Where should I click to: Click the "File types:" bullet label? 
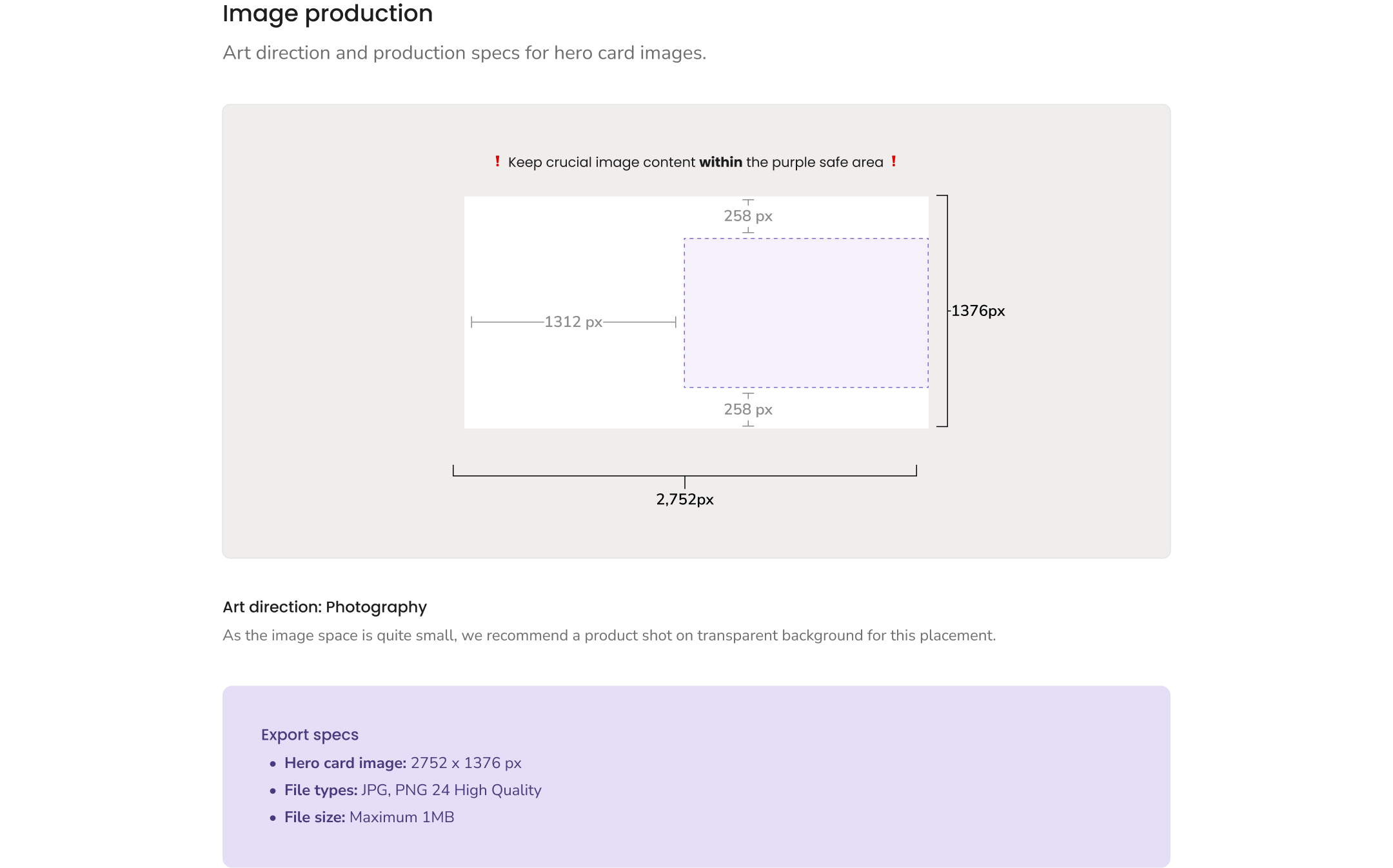click(x=321, y=790)
